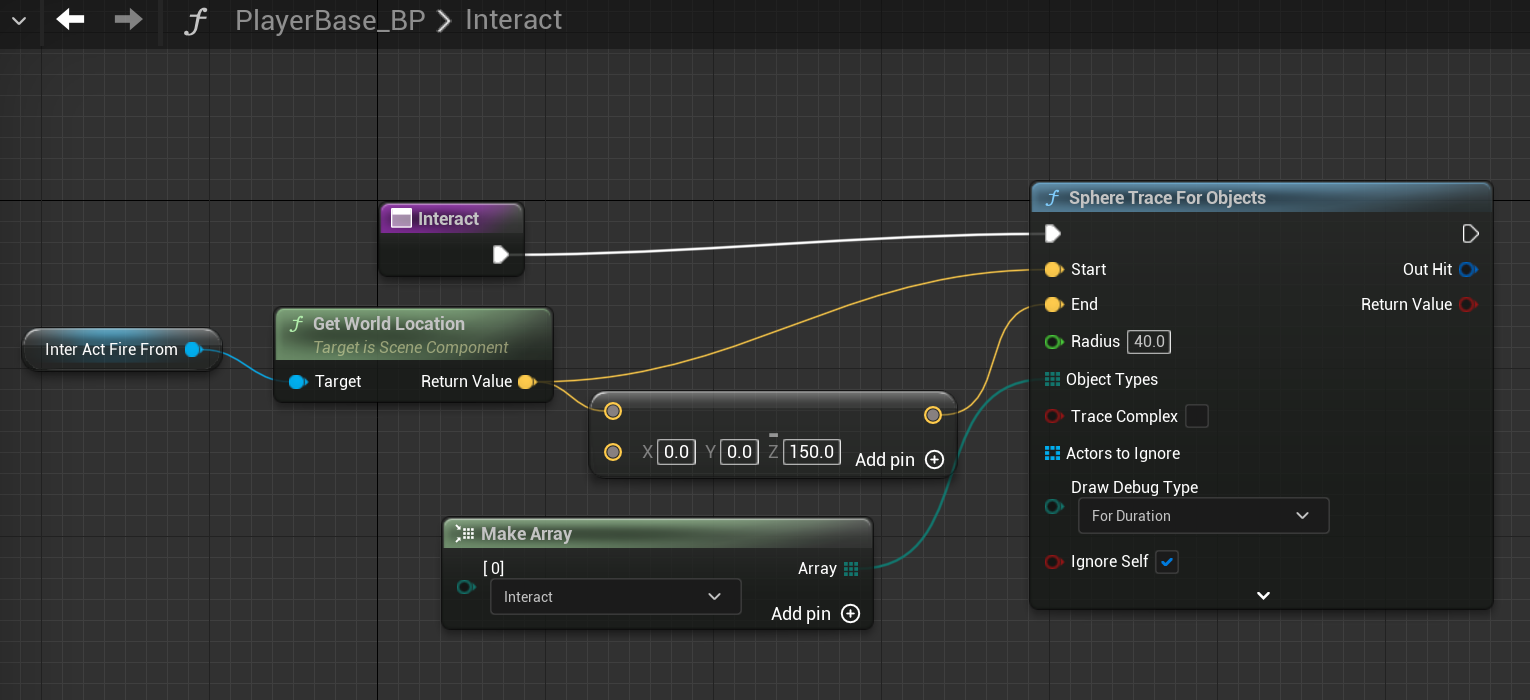
Task: Click the [0] input pin on Make Array
Action: point(465,587)
